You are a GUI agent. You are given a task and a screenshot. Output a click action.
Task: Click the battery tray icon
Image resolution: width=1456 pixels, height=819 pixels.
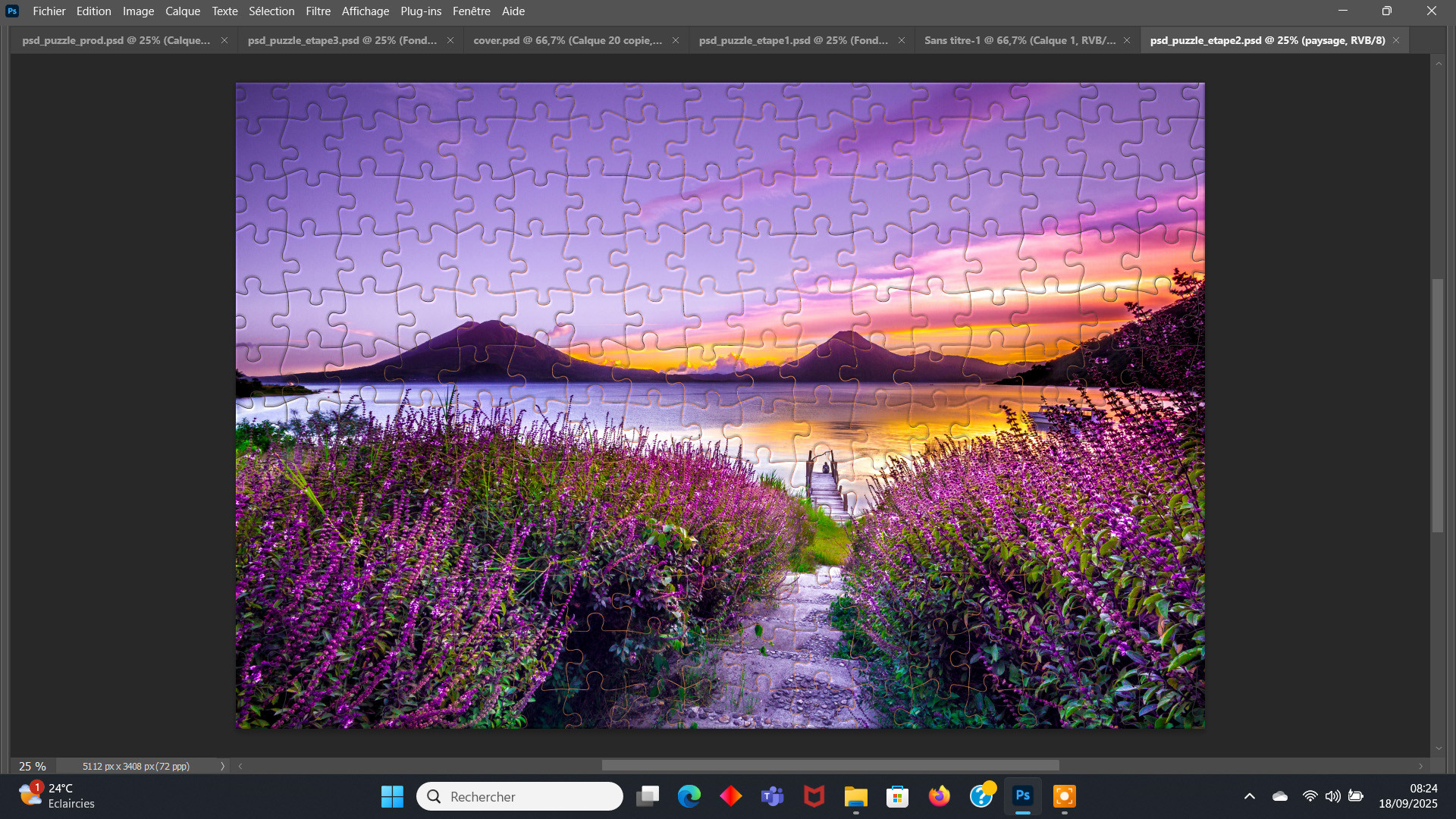1356,796
